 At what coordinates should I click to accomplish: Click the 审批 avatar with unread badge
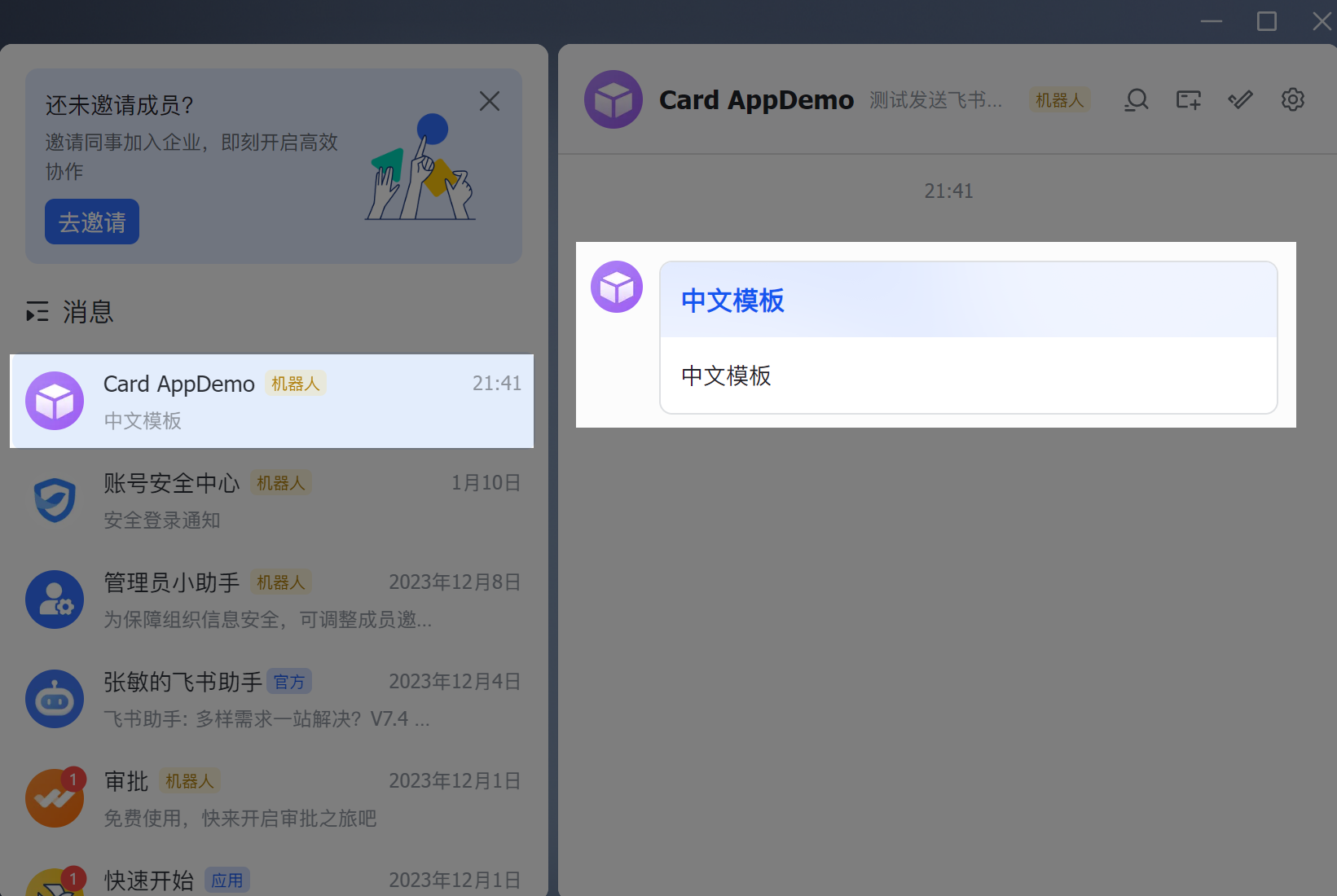point(55,798)
